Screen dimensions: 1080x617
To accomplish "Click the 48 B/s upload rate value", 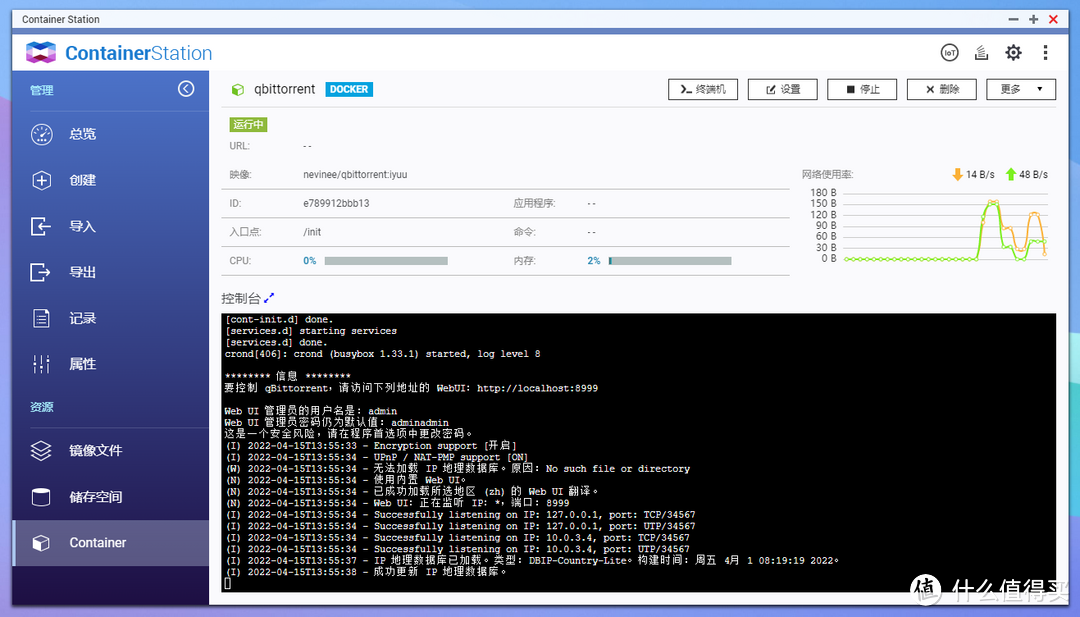I will pyautogui.click(x=1033, y=174).
